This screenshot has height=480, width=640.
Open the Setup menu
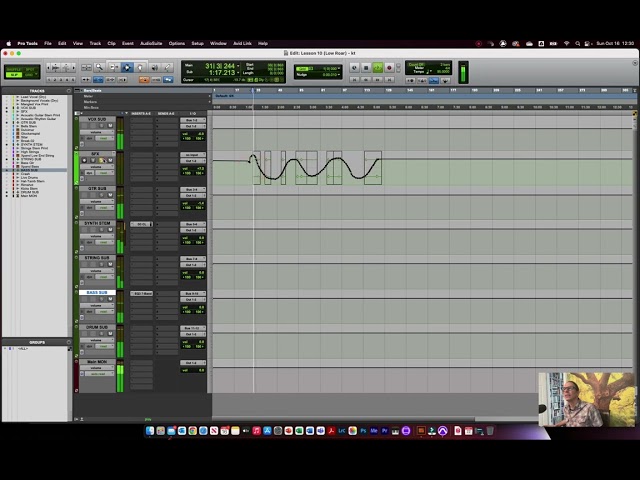198,43
